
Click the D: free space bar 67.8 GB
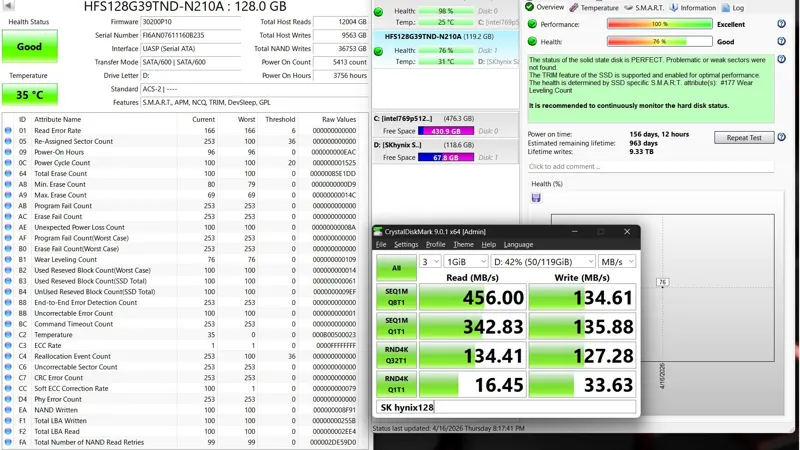pyautogui.click(x=446, y=157)
